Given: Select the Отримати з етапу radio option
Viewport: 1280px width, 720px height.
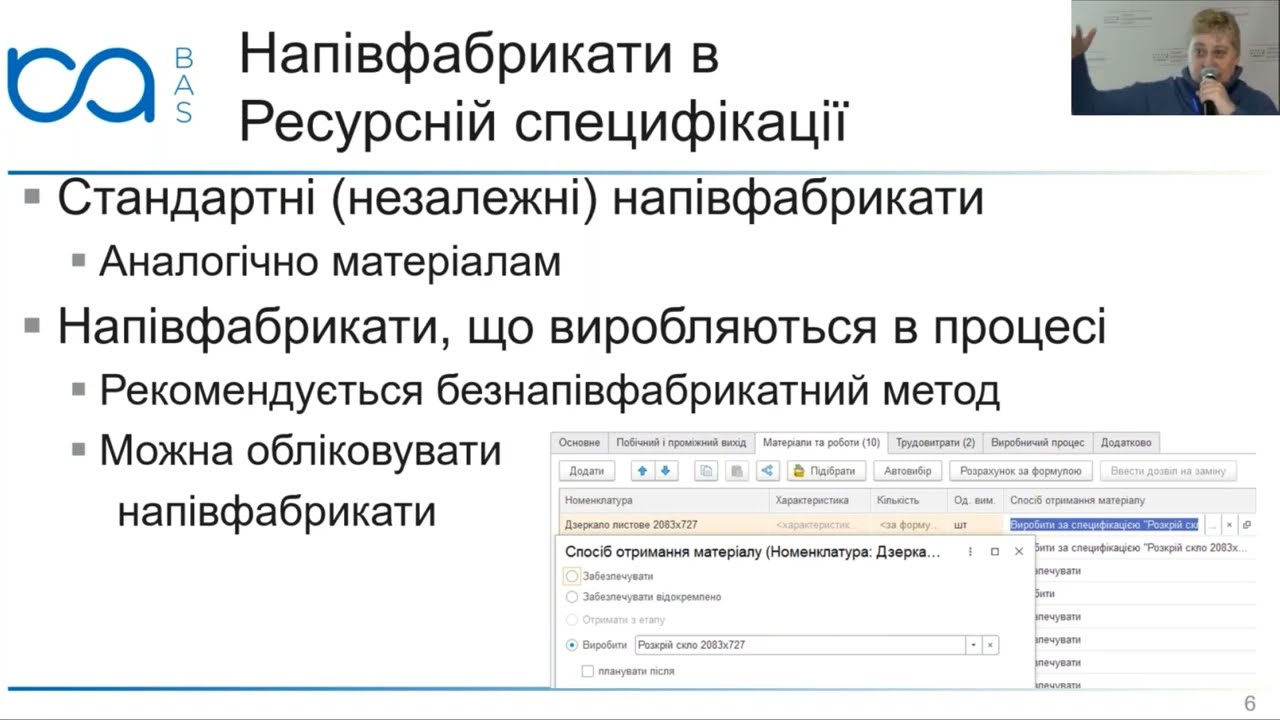Looking at the screenshot, I should [x=572, y=620].
